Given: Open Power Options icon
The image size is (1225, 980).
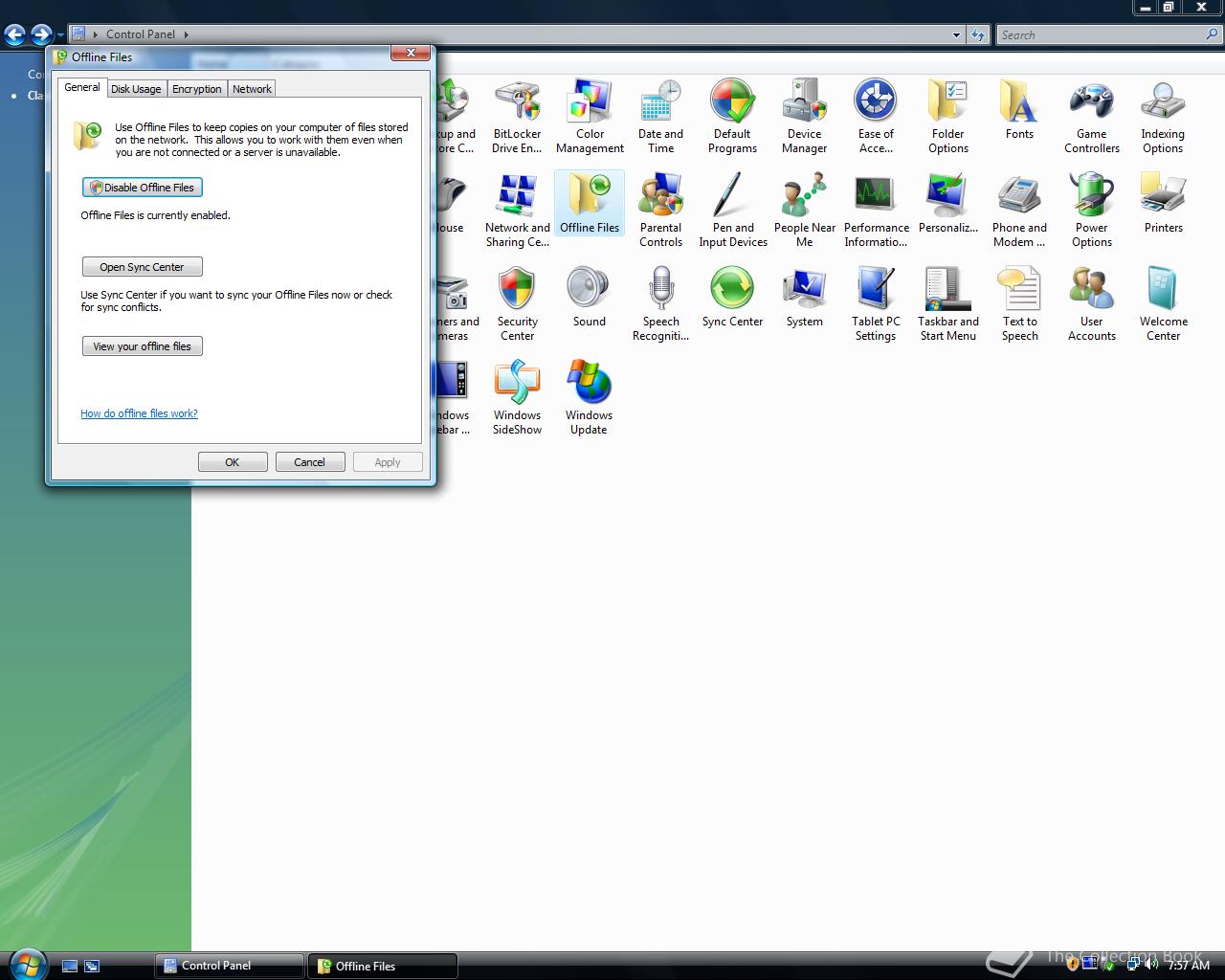Looking at the screenshot, I should [1092, 210].
